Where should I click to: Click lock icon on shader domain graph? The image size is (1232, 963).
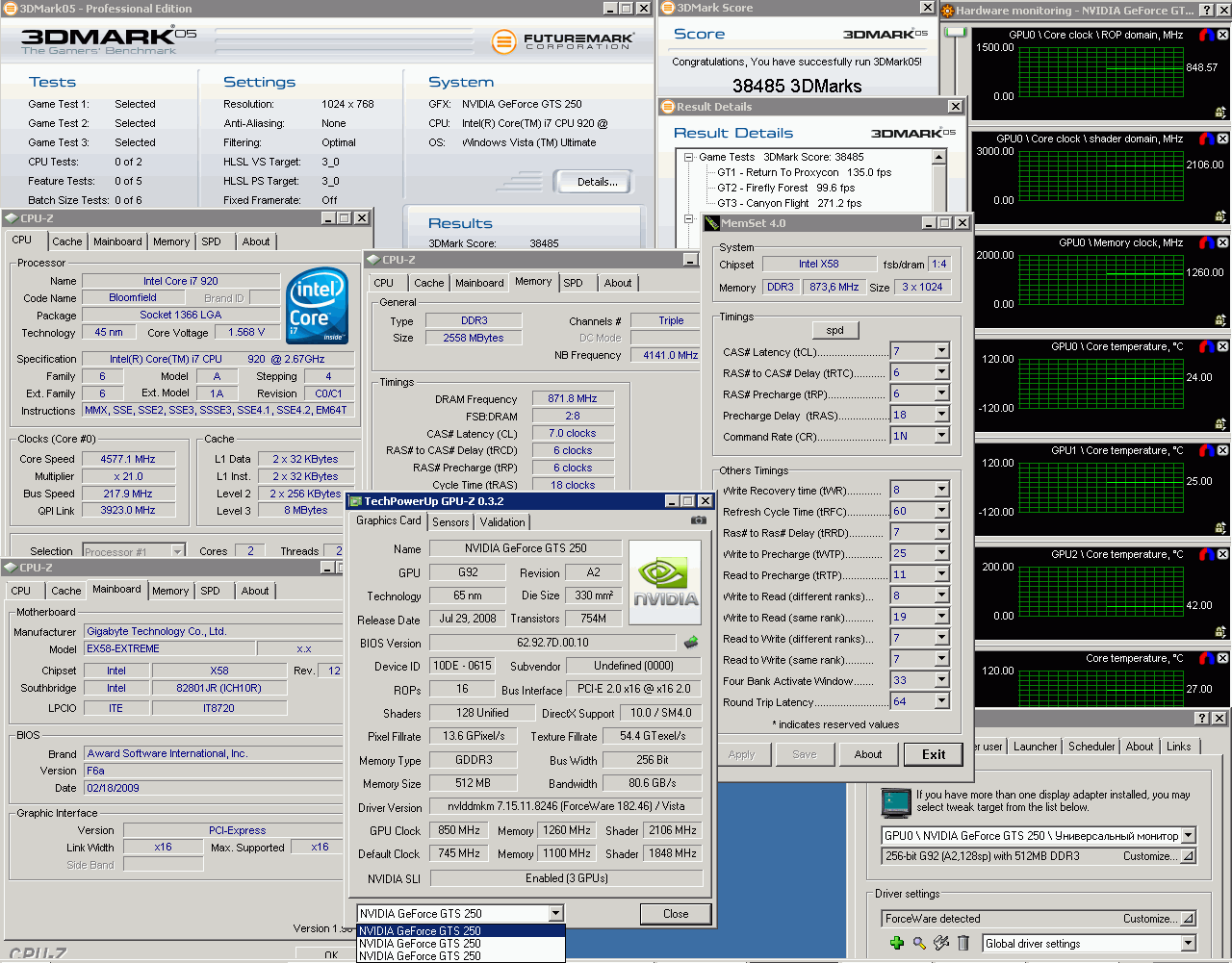[x=1220, y=215]
